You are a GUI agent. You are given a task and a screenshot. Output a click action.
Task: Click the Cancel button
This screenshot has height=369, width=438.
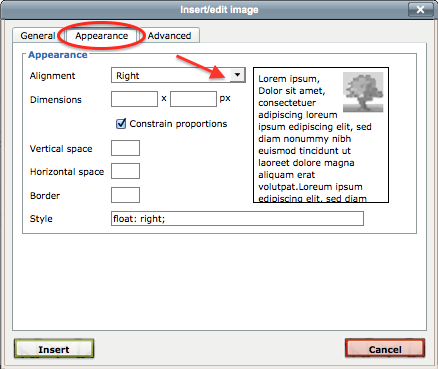(385, 349)
